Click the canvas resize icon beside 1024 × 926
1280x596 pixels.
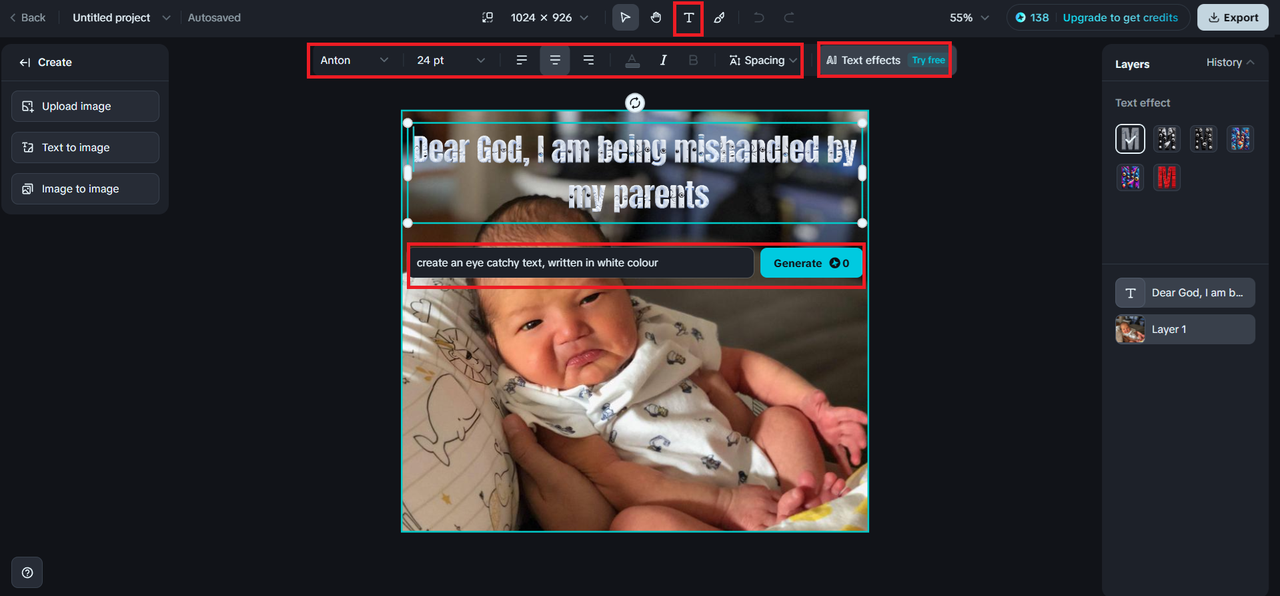pyautogui.click(x=488, y=17)
